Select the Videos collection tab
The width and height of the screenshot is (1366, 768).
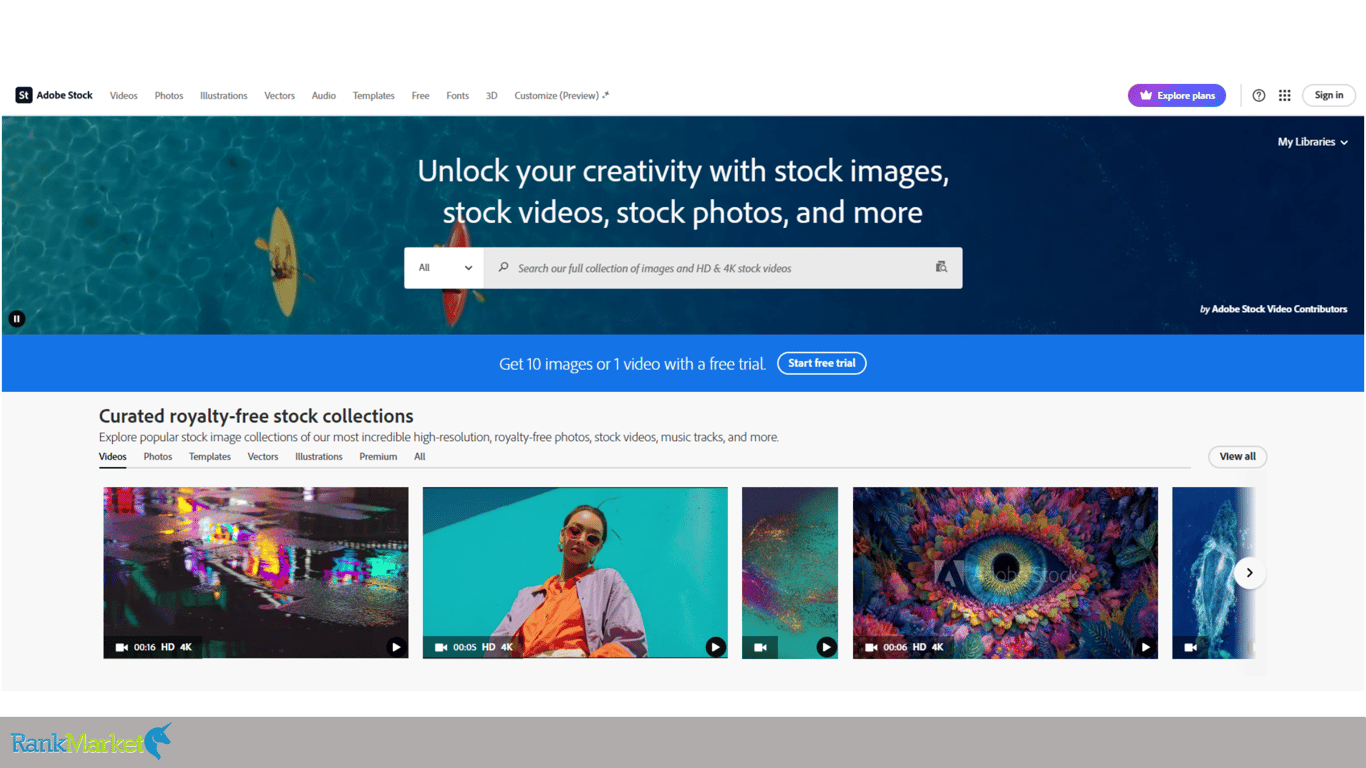pyautogui.click(x=113, y=457)
